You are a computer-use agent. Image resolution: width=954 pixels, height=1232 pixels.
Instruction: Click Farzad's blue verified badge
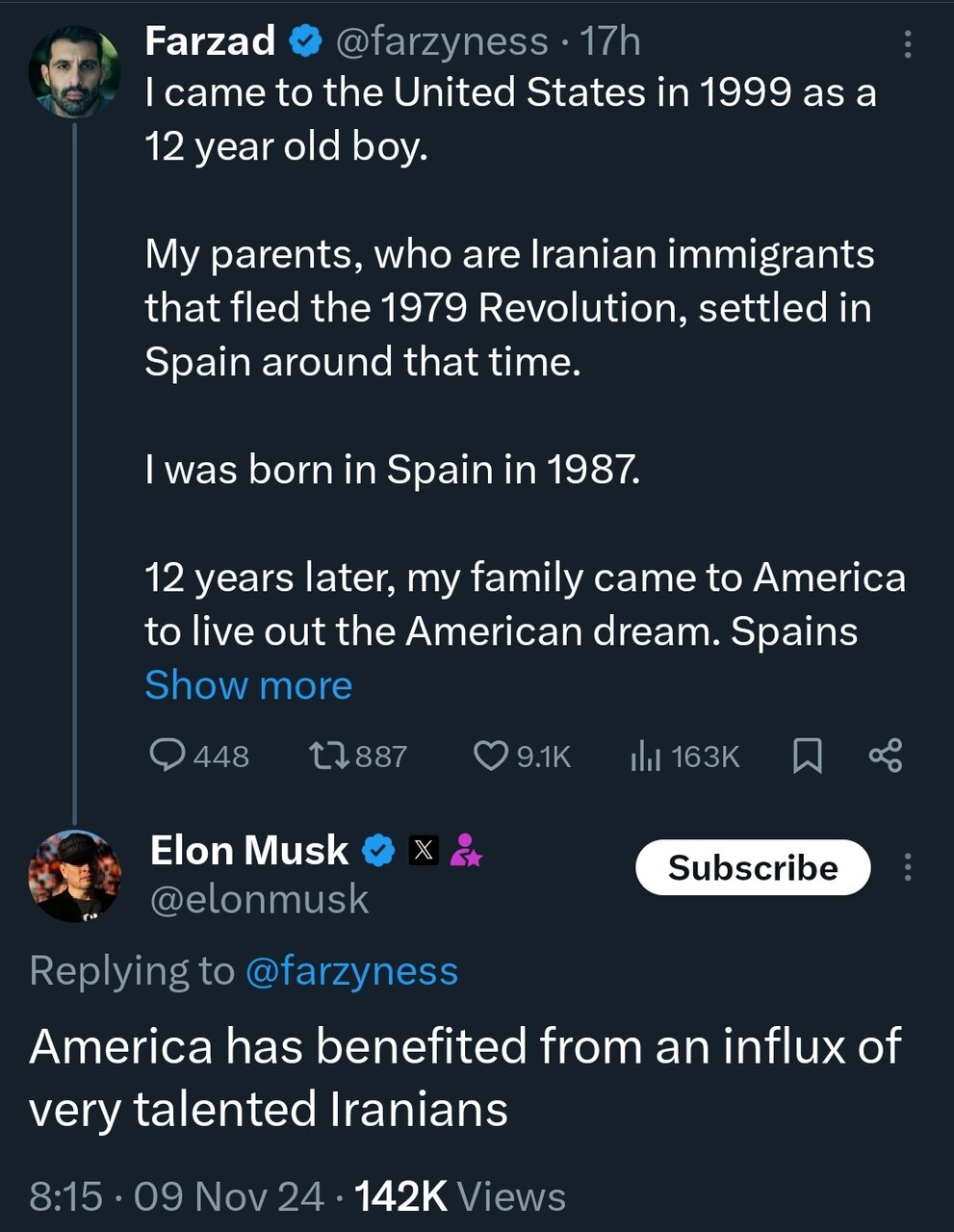[304, 41]
